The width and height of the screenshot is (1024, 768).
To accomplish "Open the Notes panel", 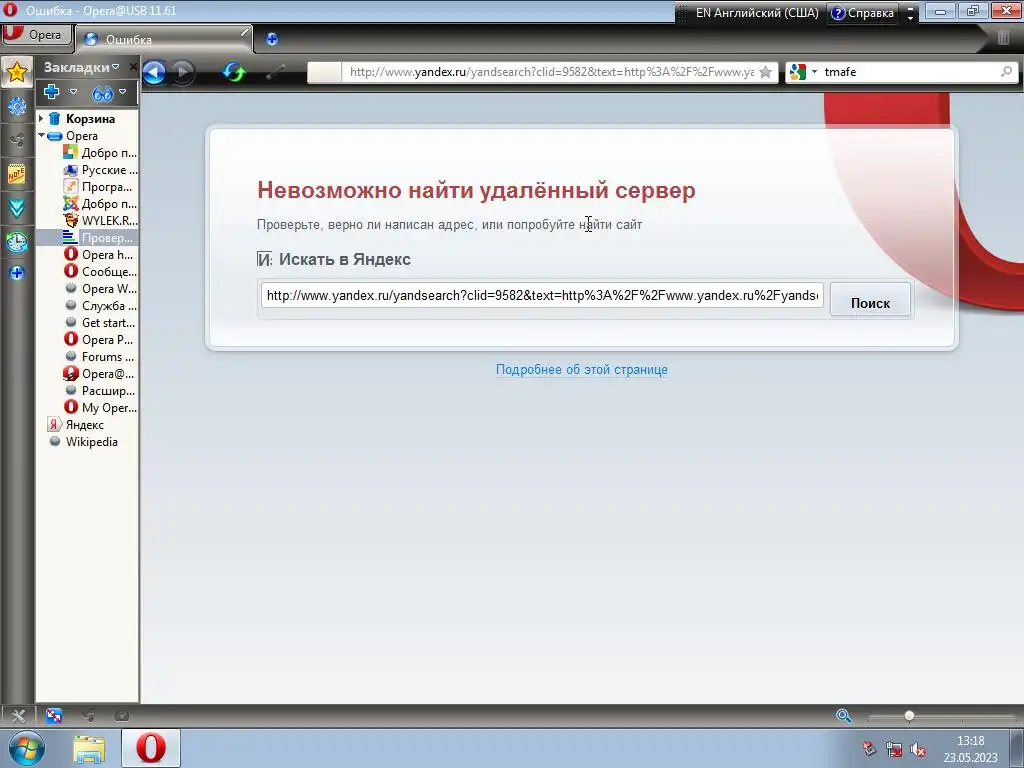I will 17,174.
